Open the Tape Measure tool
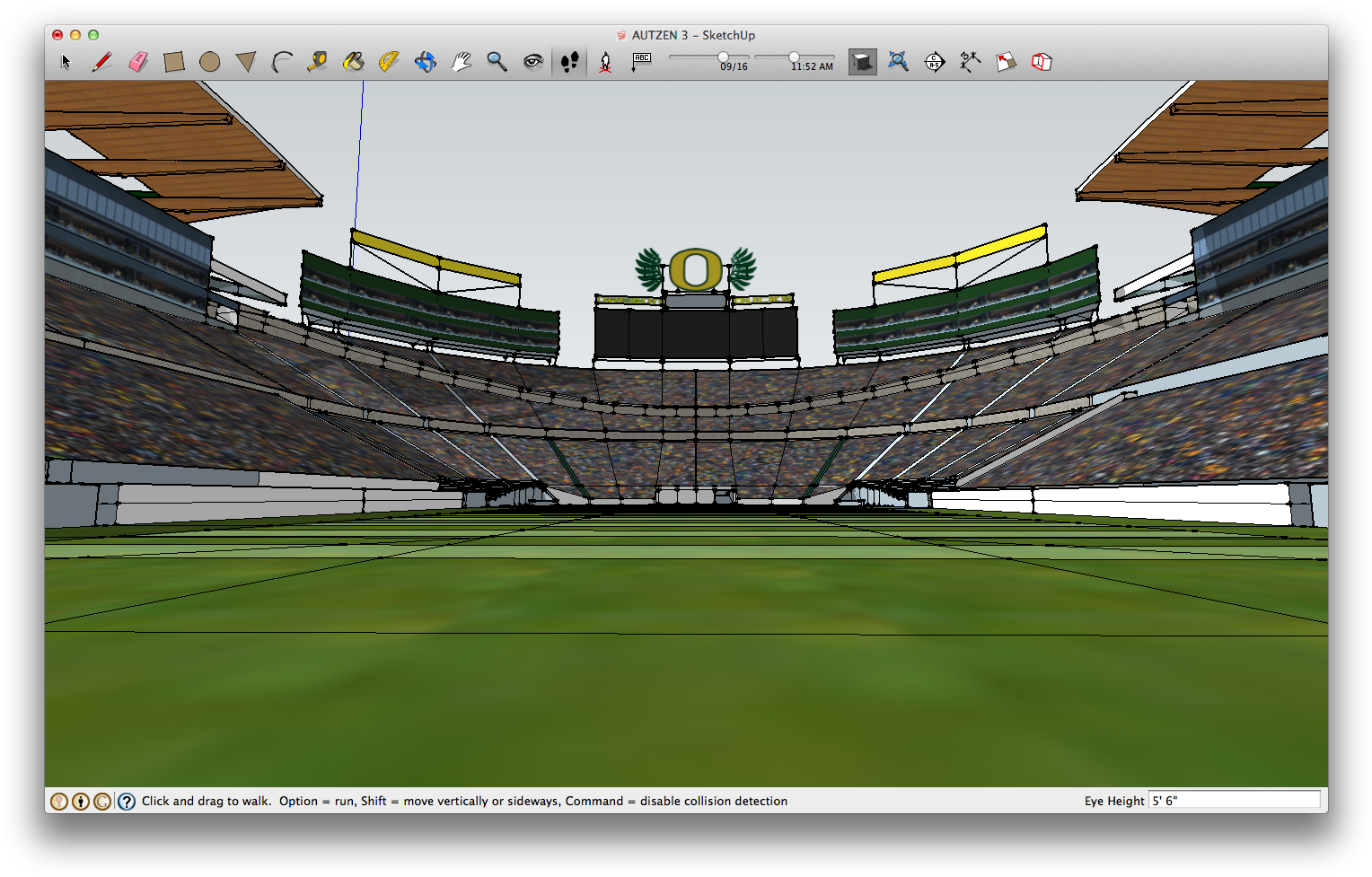The width and height of the screenshot is (1372, 877). click(317, 61)
